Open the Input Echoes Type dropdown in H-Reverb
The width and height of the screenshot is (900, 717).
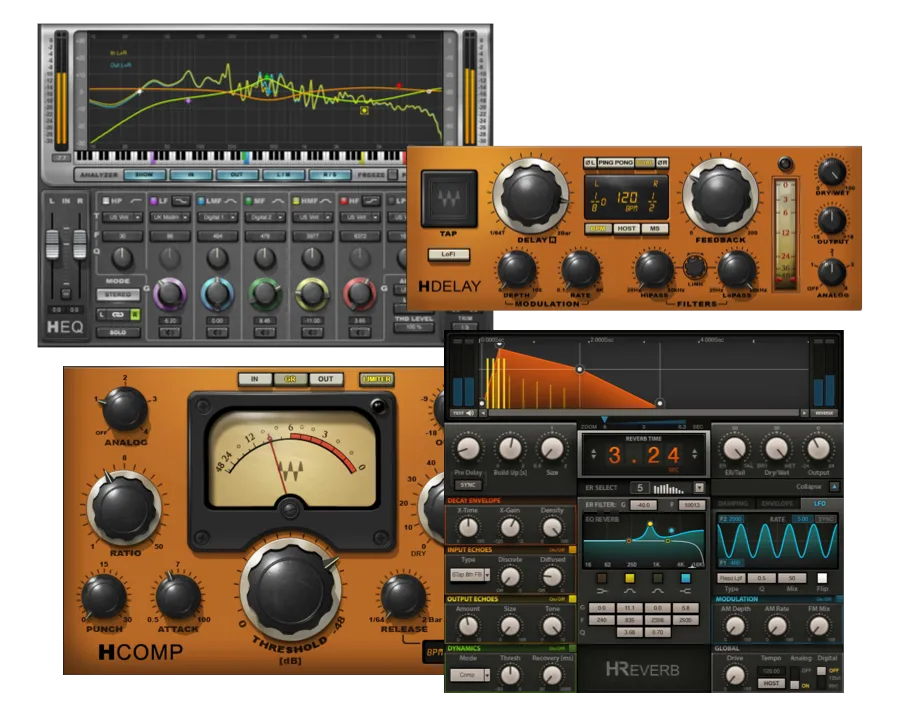470,574
